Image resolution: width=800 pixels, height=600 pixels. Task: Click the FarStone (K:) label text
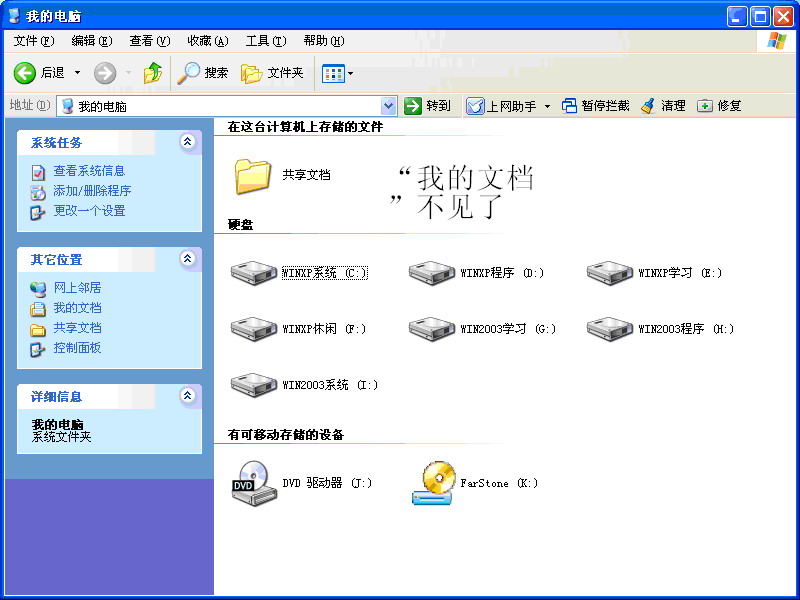pyautogui.click(x=499, y=483)
